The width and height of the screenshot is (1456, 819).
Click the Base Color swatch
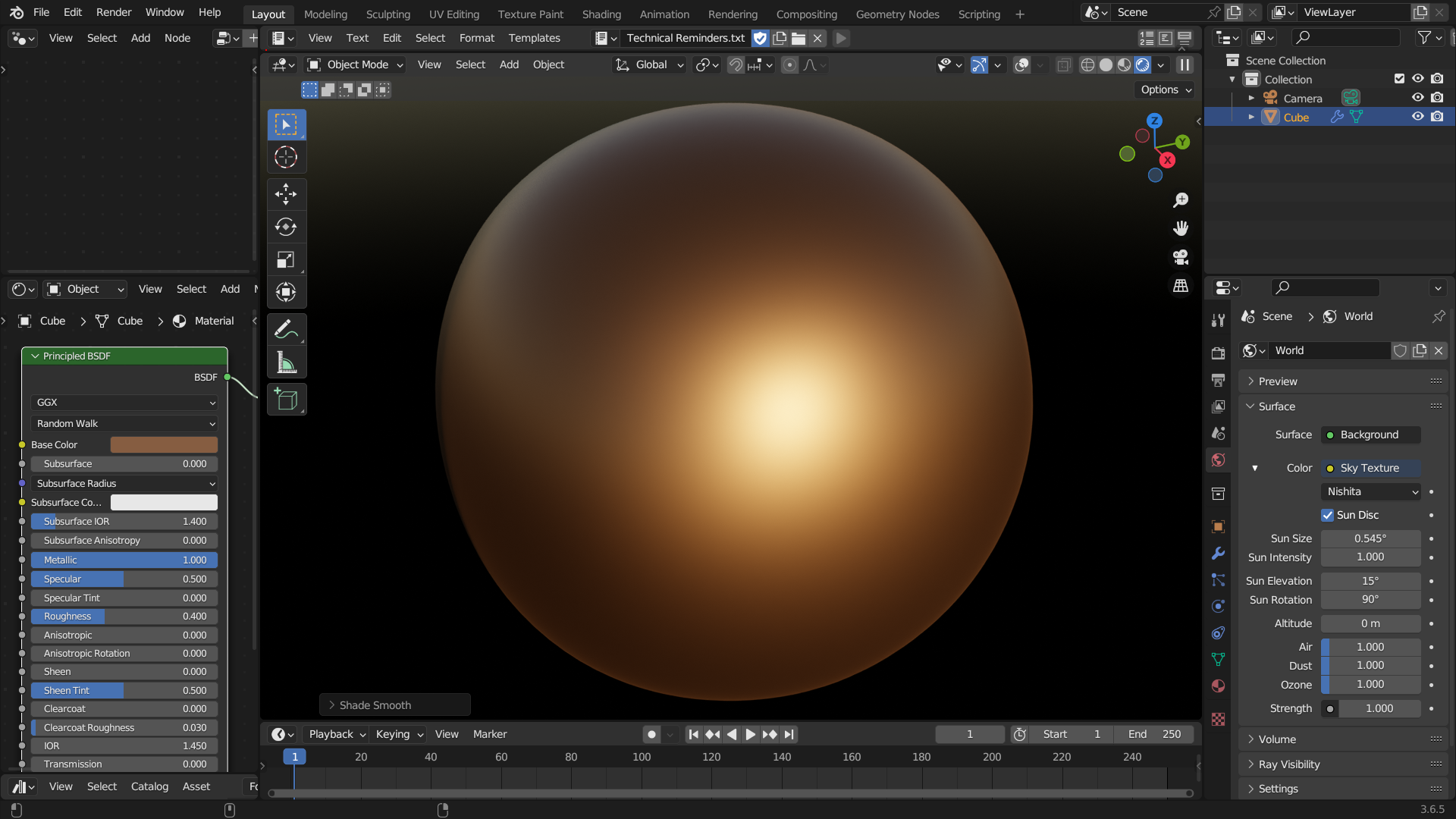[x=164, y=445]
